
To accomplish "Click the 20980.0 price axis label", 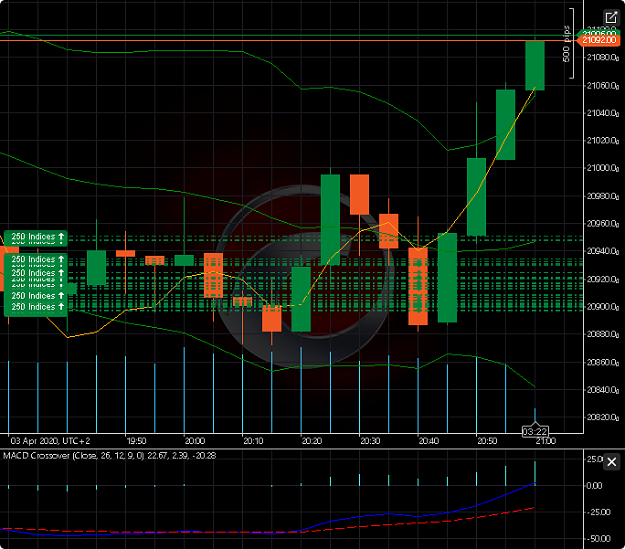I will coord(603,196).
